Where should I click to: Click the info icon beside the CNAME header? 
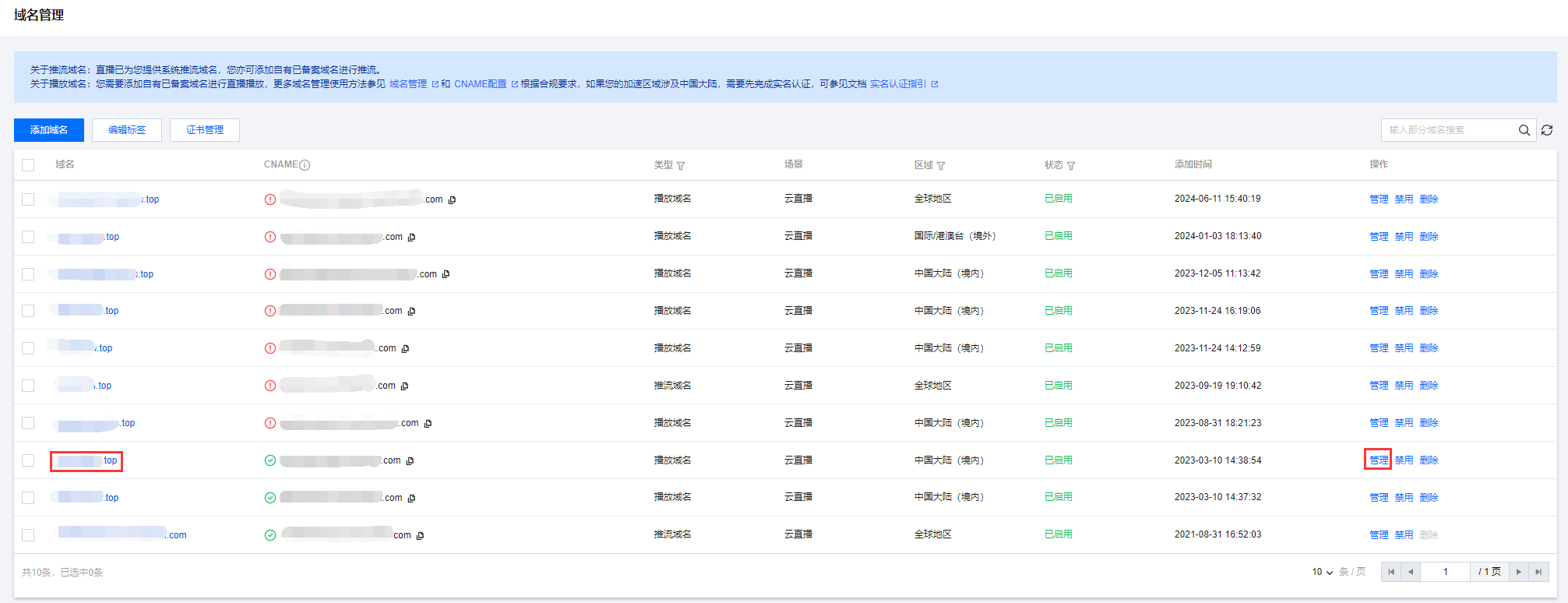tap(305, 165)
